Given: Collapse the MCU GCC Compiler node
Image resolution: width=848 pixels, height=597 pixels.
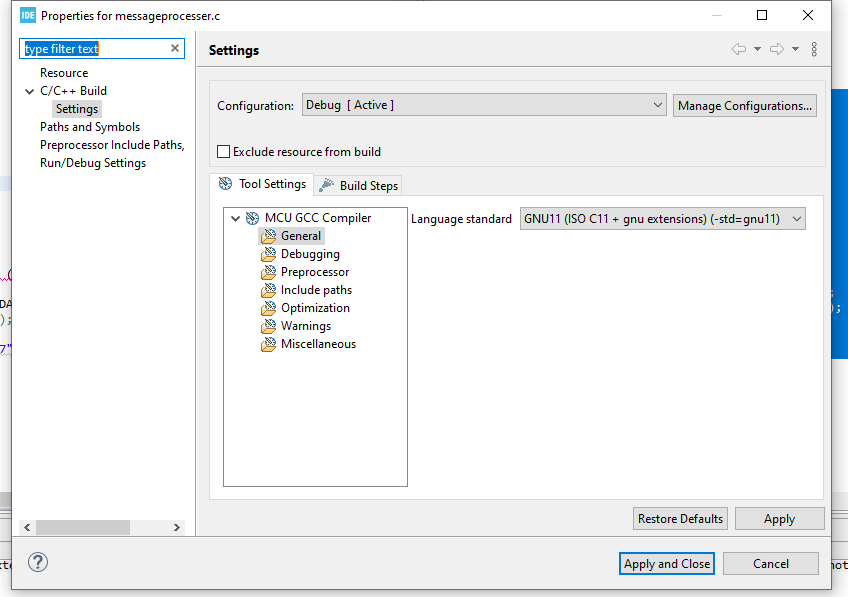Looking at the screenshot, I should (235, 218).
